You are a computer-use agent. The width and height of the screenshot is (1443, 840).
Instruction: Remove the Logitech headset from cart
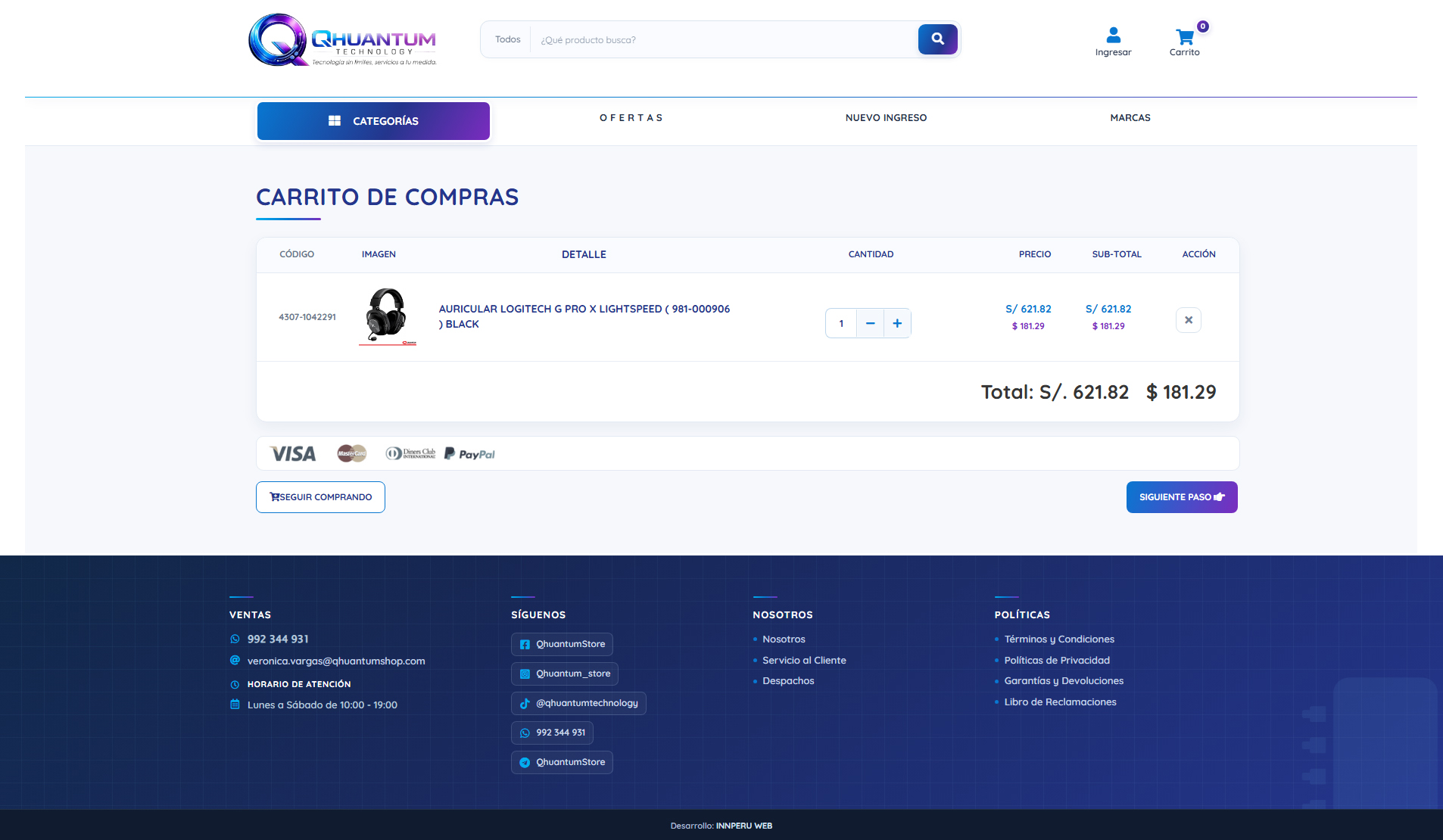click(x=1189, y=320)
